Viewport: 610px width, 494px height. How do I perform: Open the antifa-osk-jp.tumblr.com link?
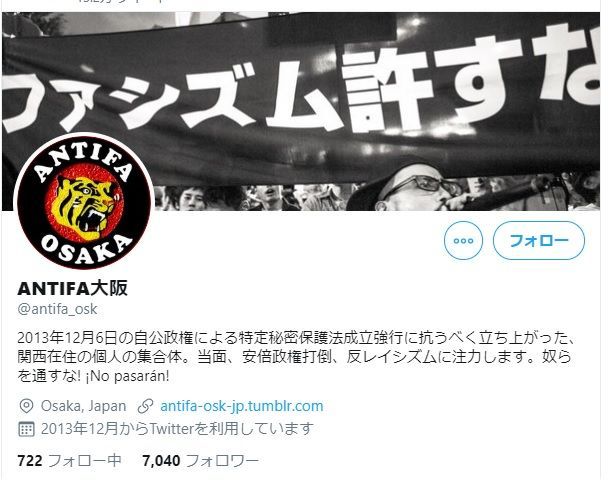(x=242, y=406)
